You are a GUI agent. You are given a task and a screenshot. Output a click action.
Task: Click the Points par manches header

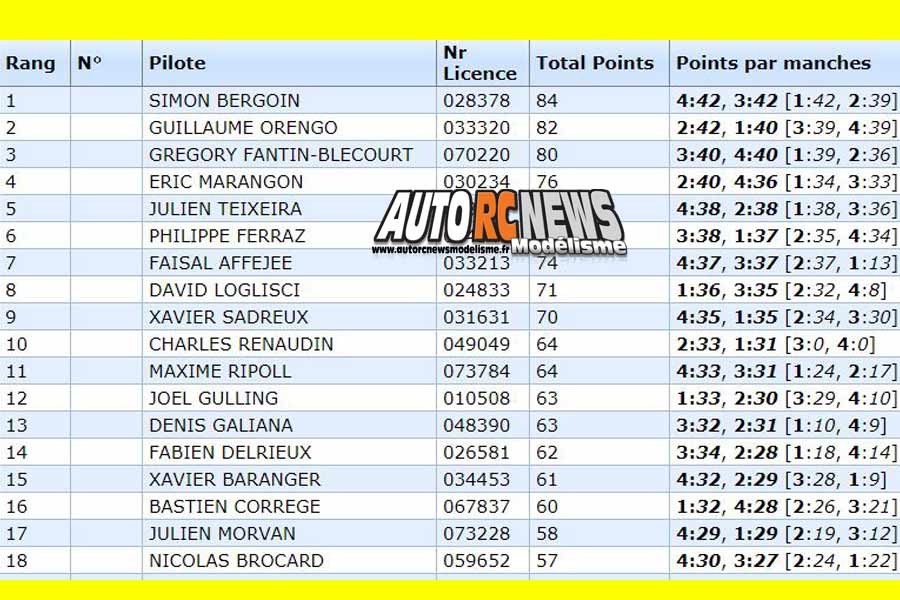[773, 63]
